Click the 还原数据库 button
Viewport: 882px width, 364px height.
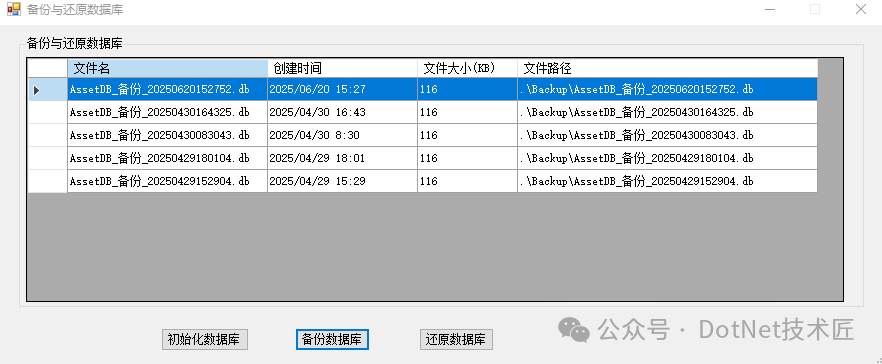[456, 340]
